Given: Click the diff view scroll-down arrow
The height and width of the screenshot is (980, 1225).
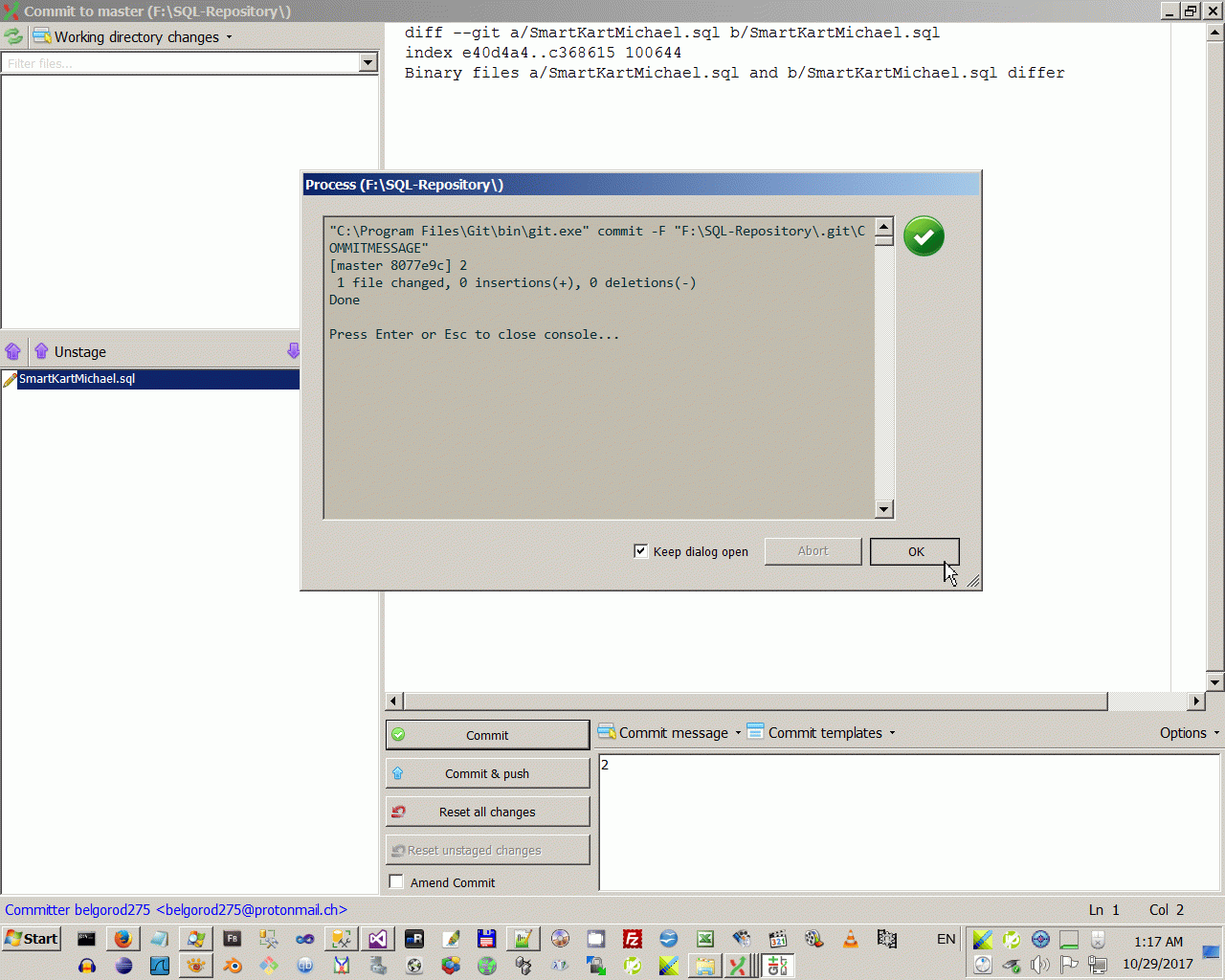Looking at the screenshot, I should 1214,682.
